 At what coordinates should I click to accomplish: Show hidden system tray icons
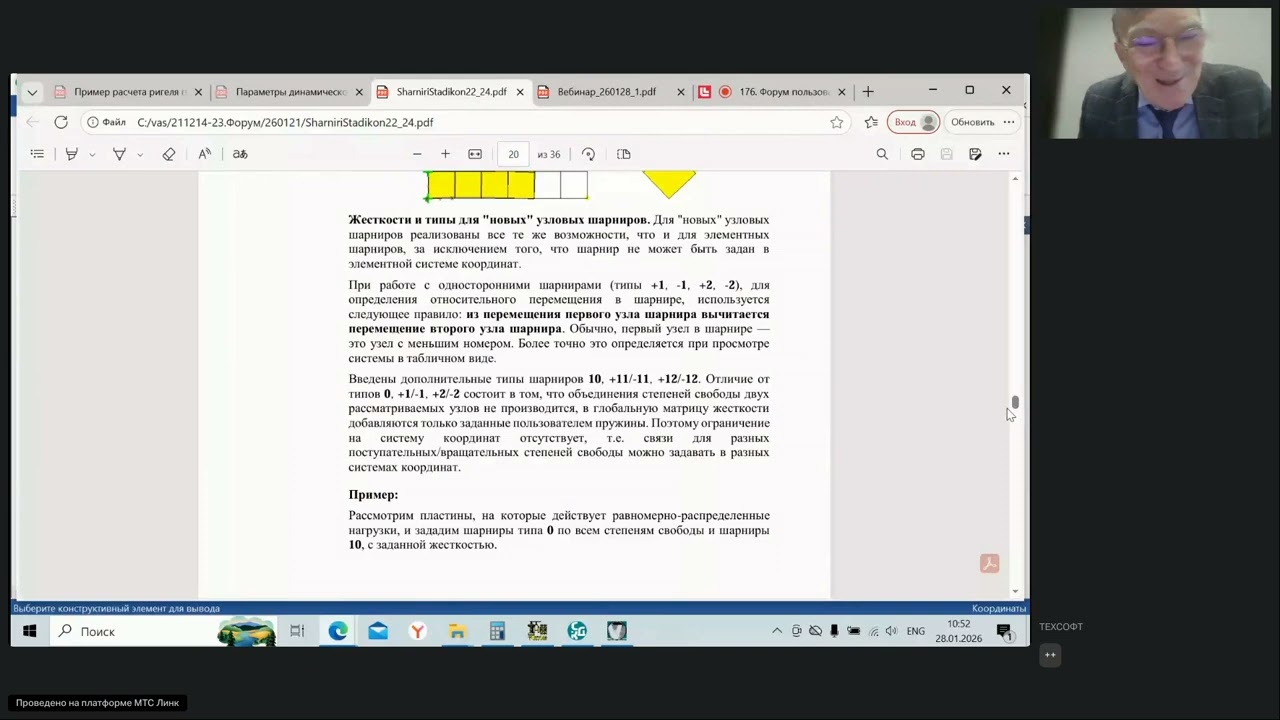click(x=777, y=631)
